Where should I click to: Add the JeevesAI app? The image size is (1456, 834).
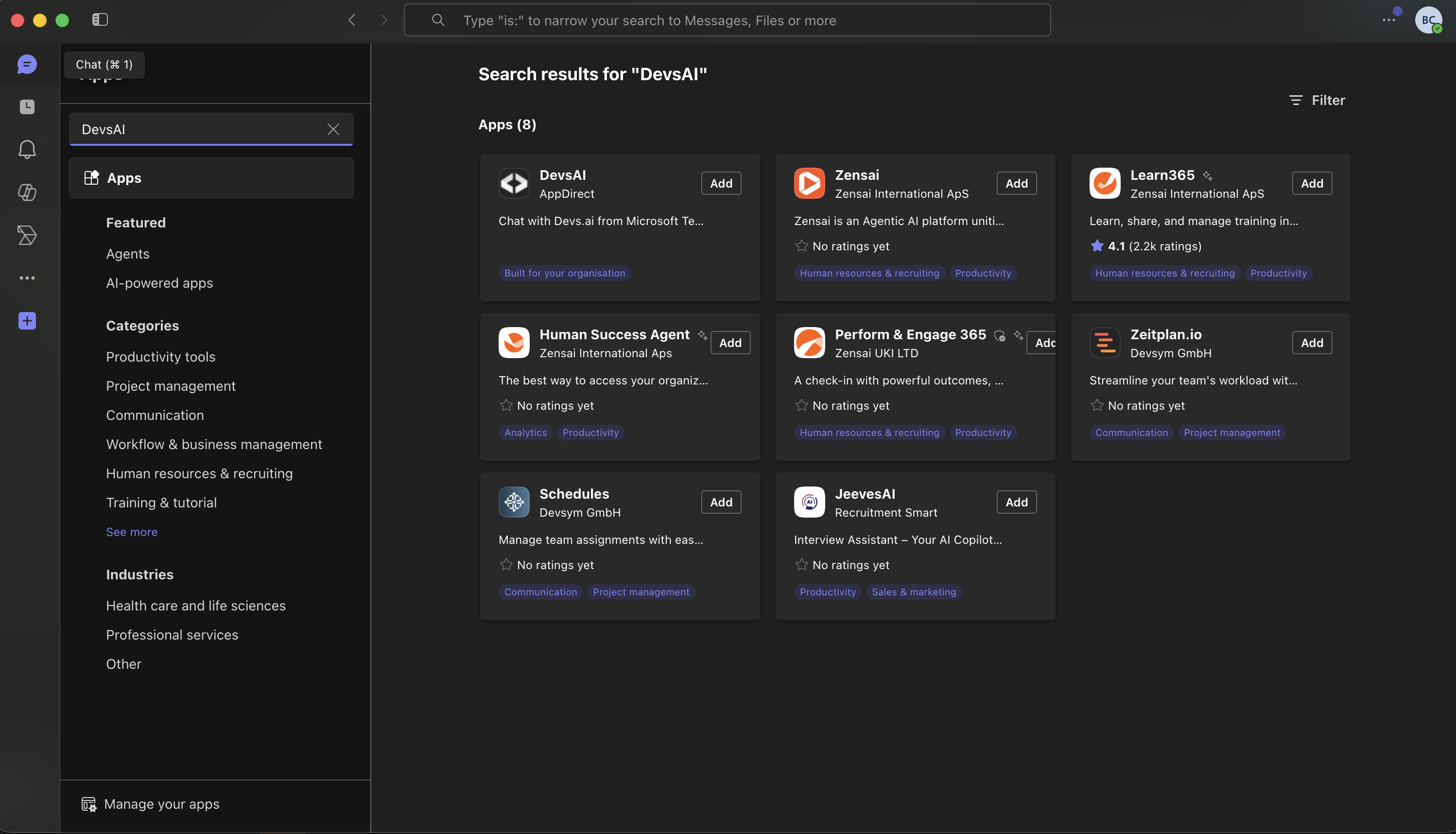[1017, 502]
